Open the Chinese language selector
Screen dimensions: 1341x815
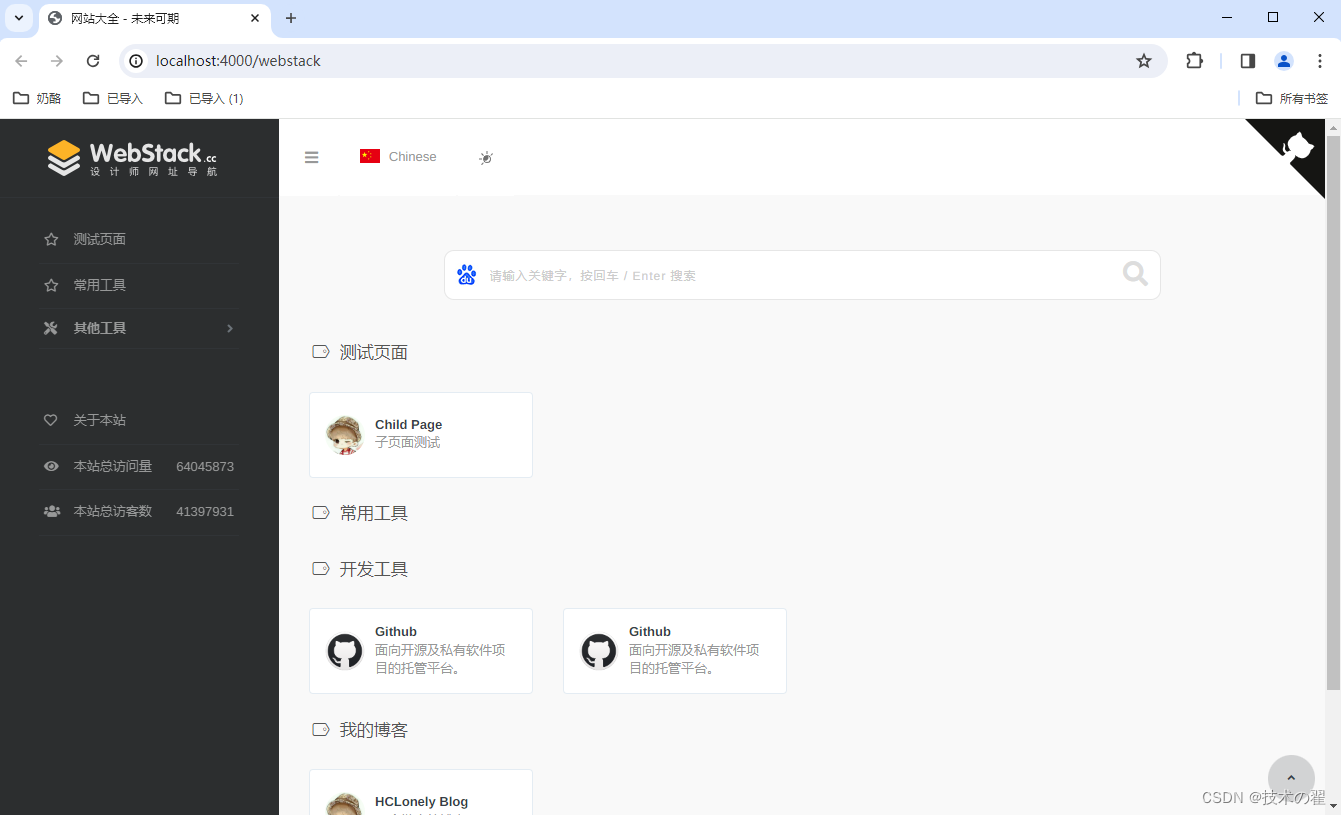tap(397, 156)
